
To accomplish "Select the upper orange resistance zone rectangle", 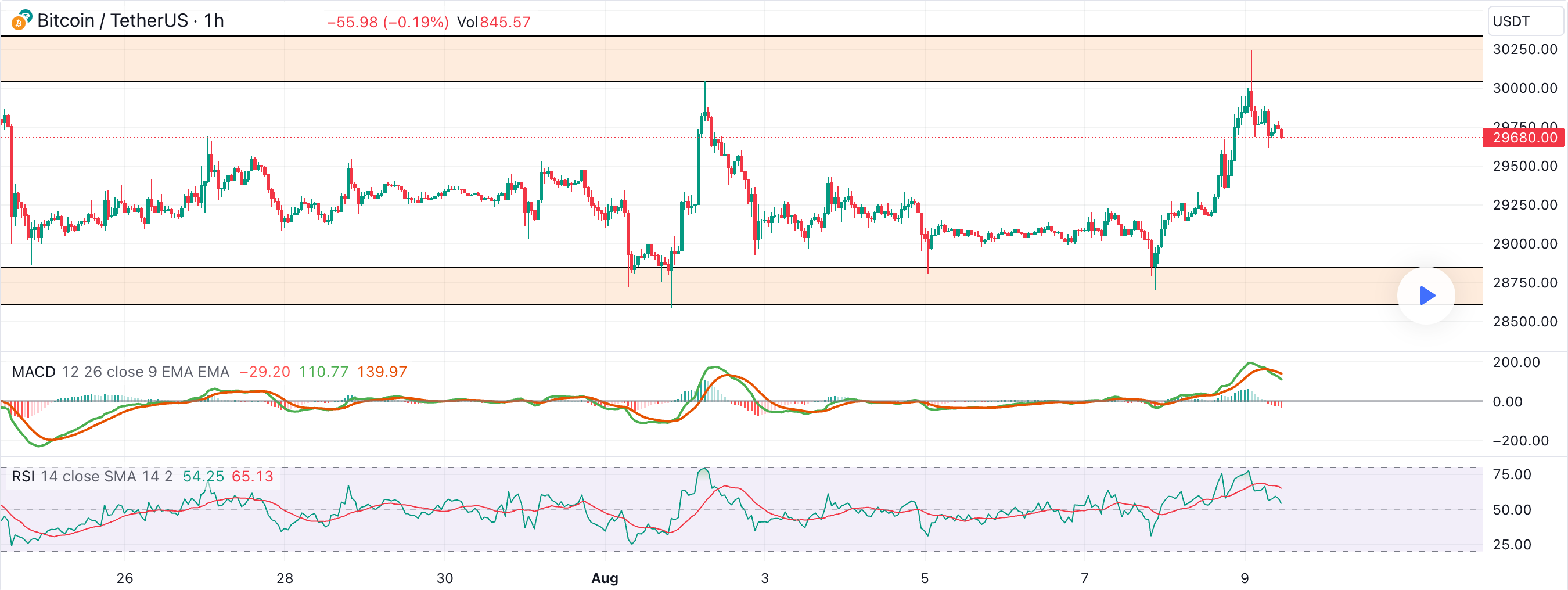I will coord(742,59).
